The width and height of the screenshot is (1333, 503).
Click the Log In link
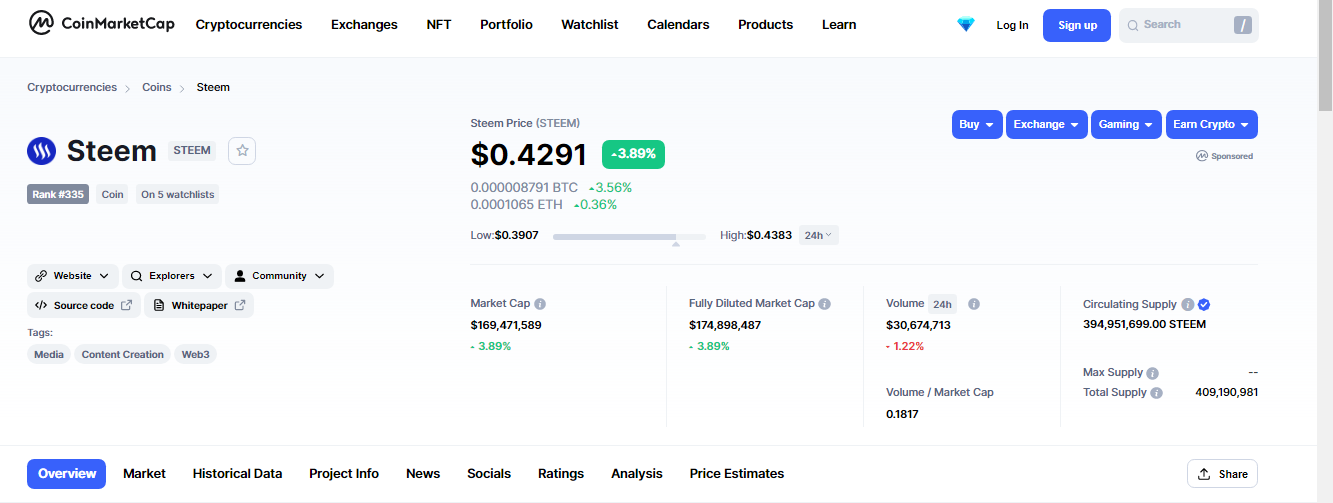pyautogui.click(x=1012, y=25)
